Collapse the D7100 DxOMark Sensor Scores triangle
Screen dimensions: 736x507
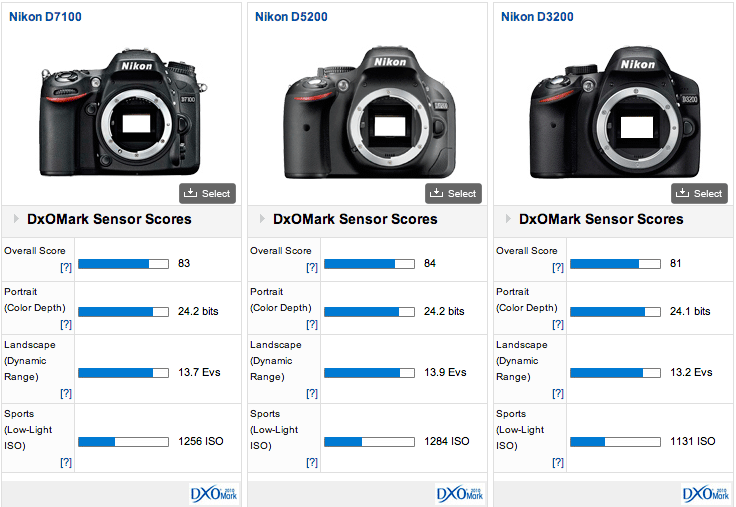(x=16, y=219)
